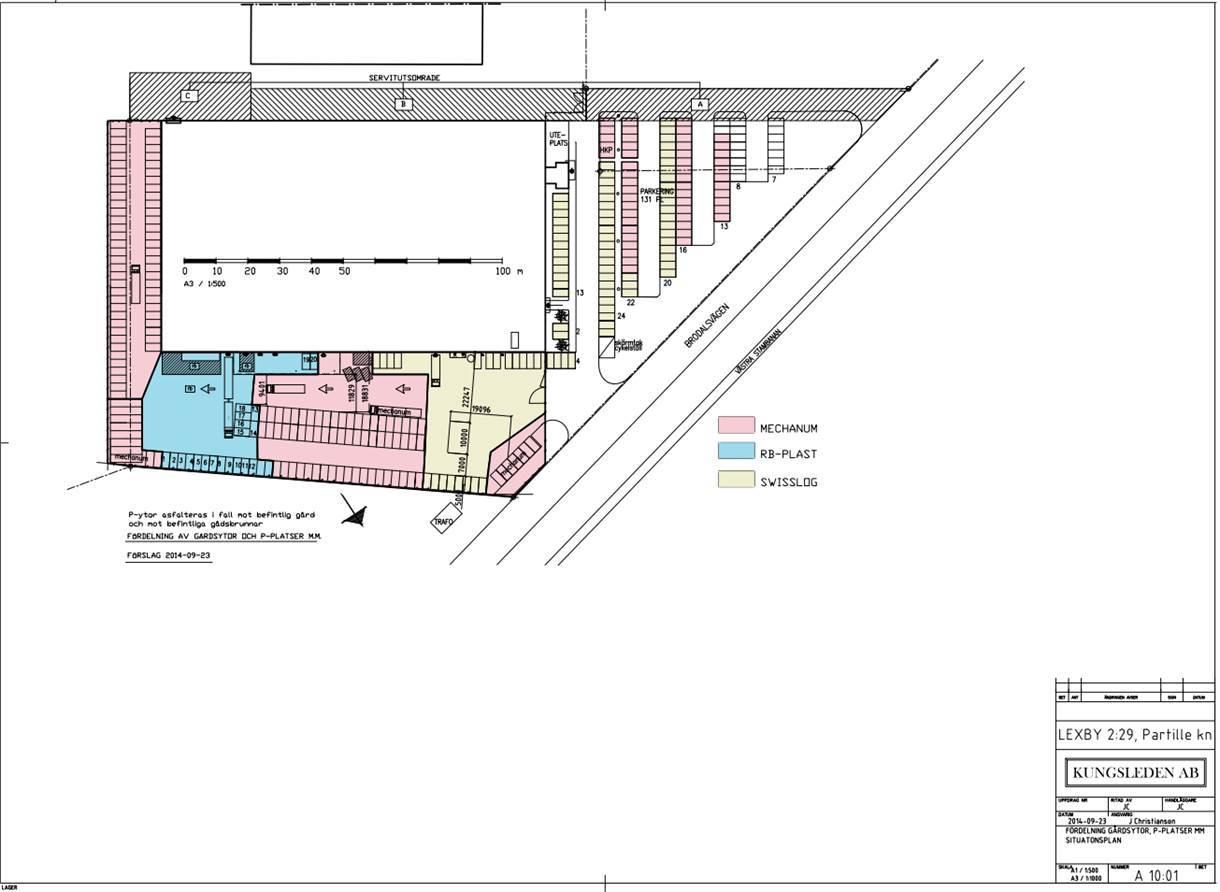The image size is (1220, 892).
Task: Click the PARKERING 131 PL text
Action: coord(651,194)
